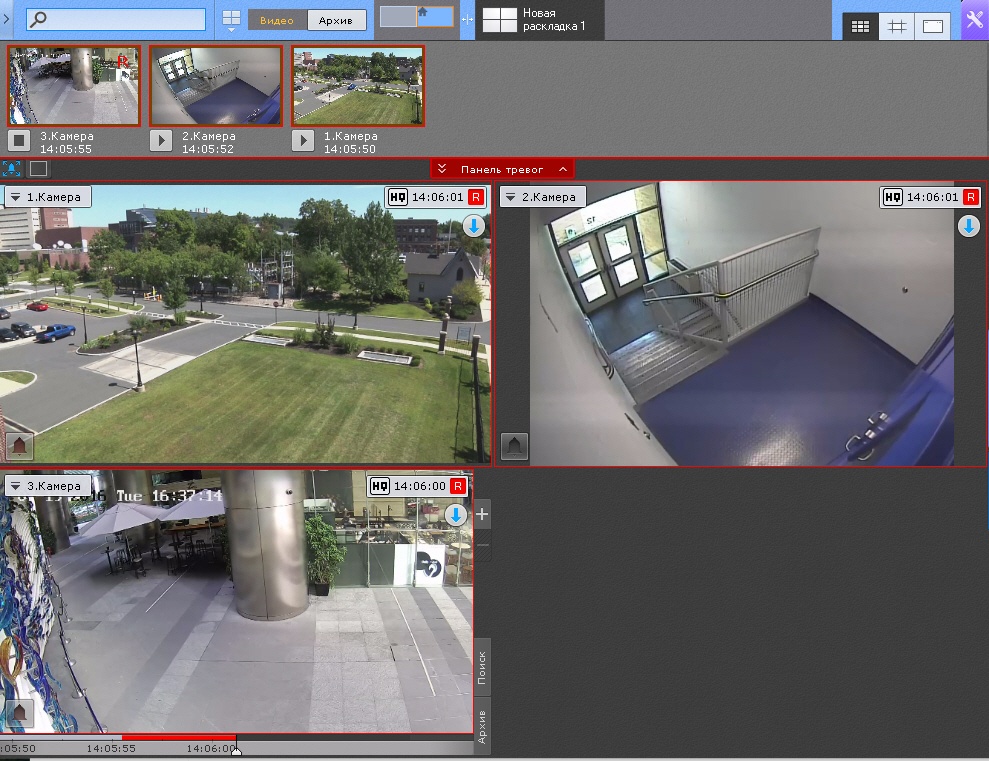Click the timeline position marker at 14:06:00
The image size is (989, 761).
click(x=236, y=750)
